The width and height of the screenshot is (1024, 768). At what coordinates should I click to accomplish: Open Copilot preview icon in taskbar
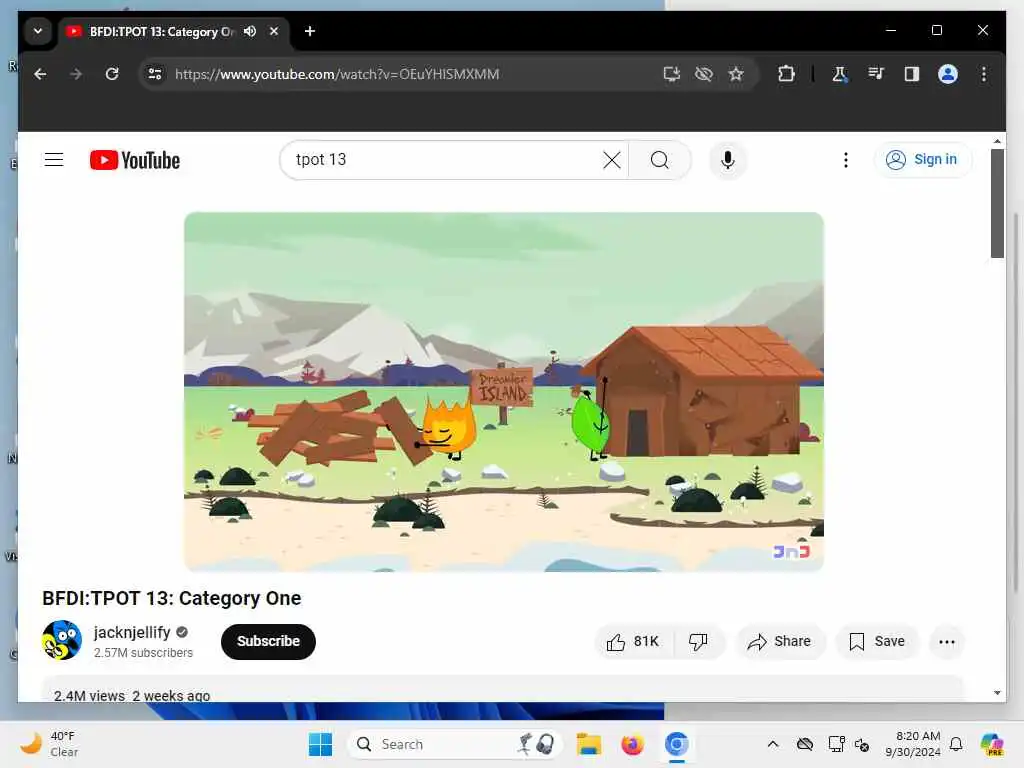click(992, 744)
